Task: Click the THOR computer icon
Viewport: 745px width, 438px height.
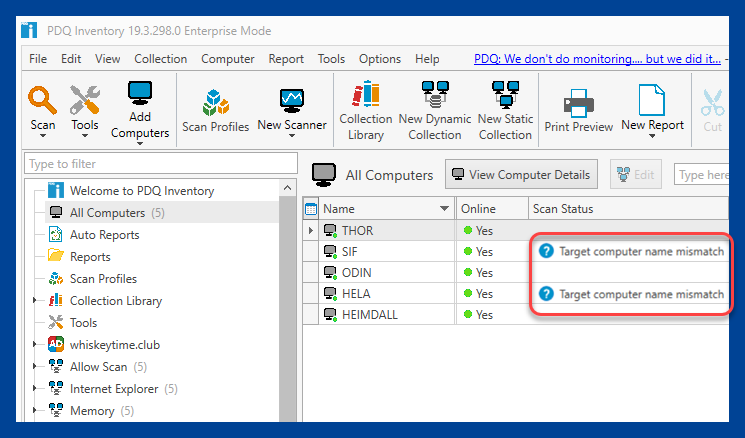Action: (x=330, y=230)
